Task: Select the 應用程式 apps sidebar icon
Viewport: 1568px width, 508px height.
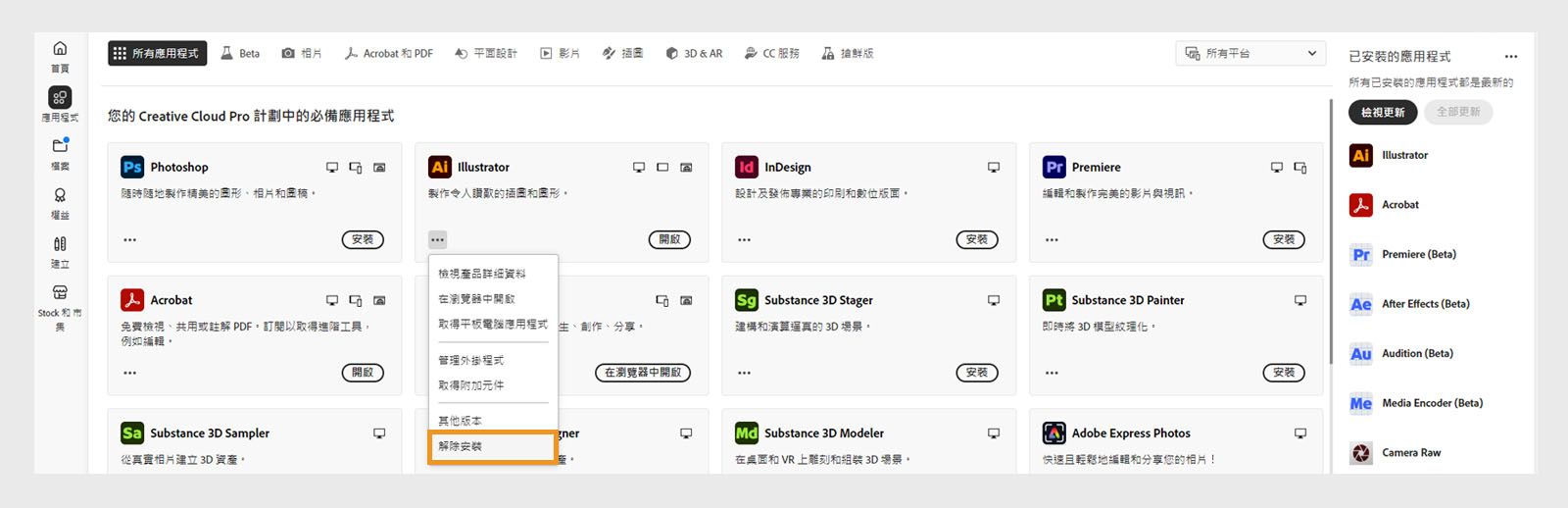Action: (60, 97)
